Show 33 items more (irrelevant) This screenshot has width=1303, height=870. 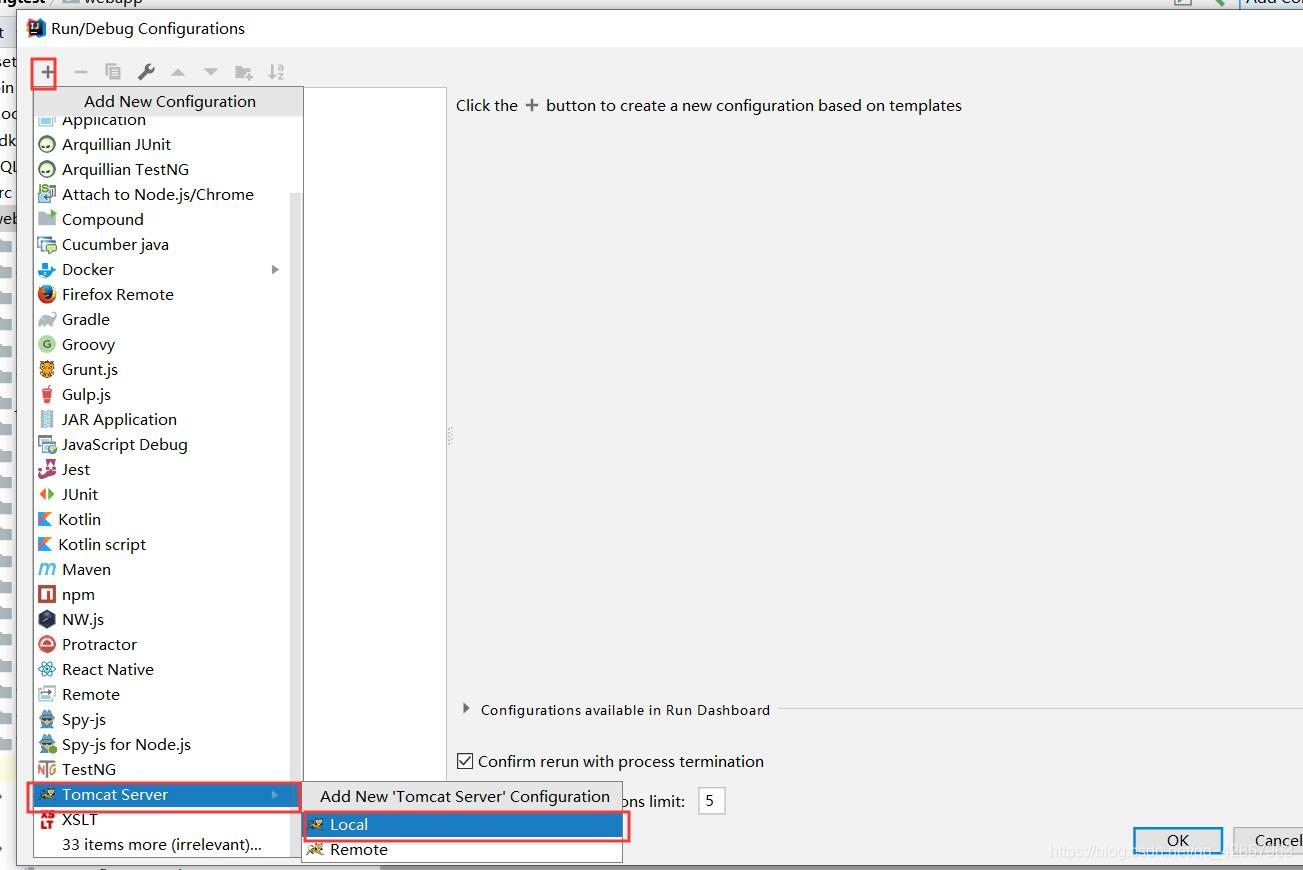click(162, 844)
